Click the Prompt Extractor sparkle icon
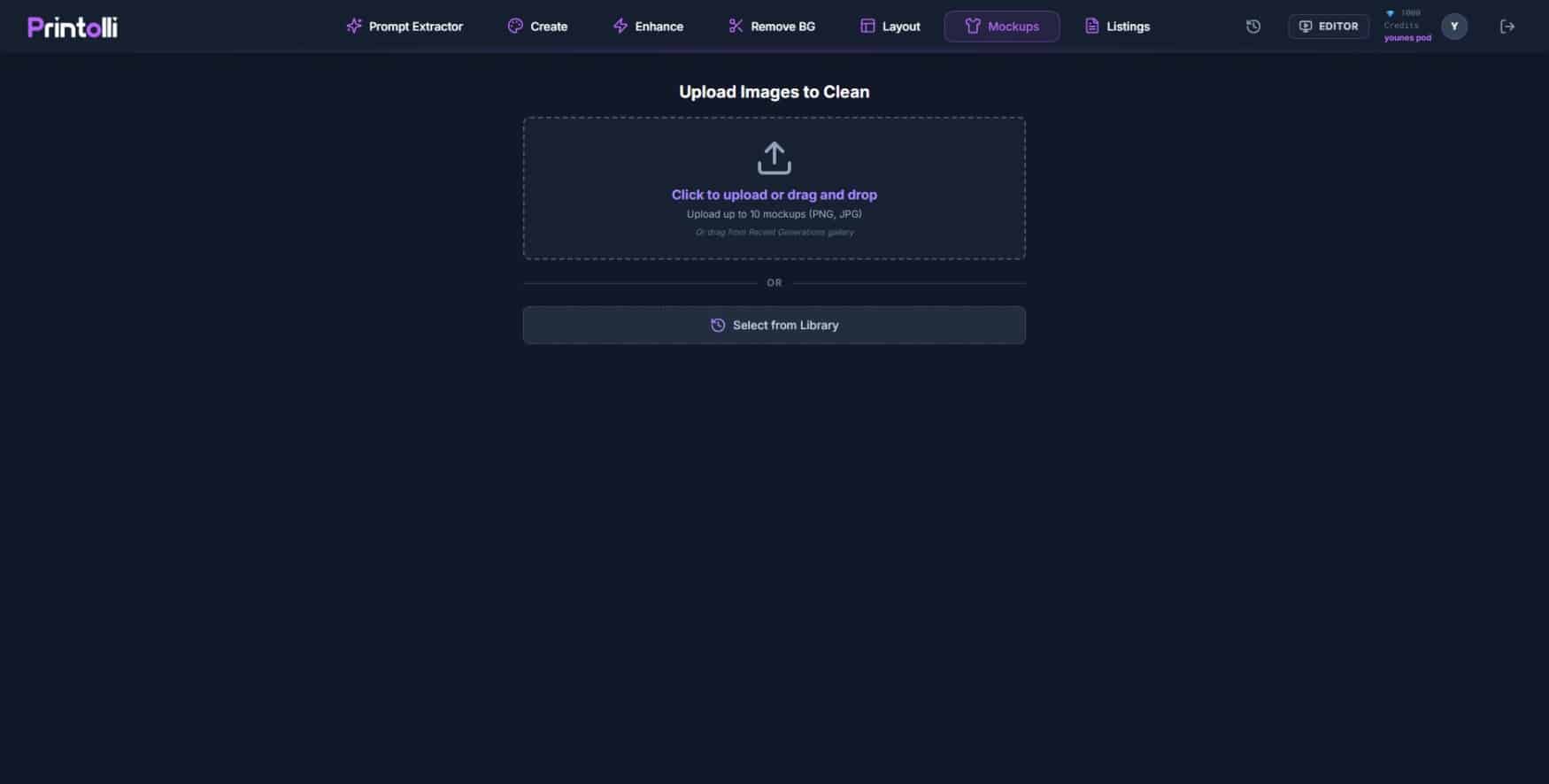Screen dimensions: 1549x784 point(354,26)
